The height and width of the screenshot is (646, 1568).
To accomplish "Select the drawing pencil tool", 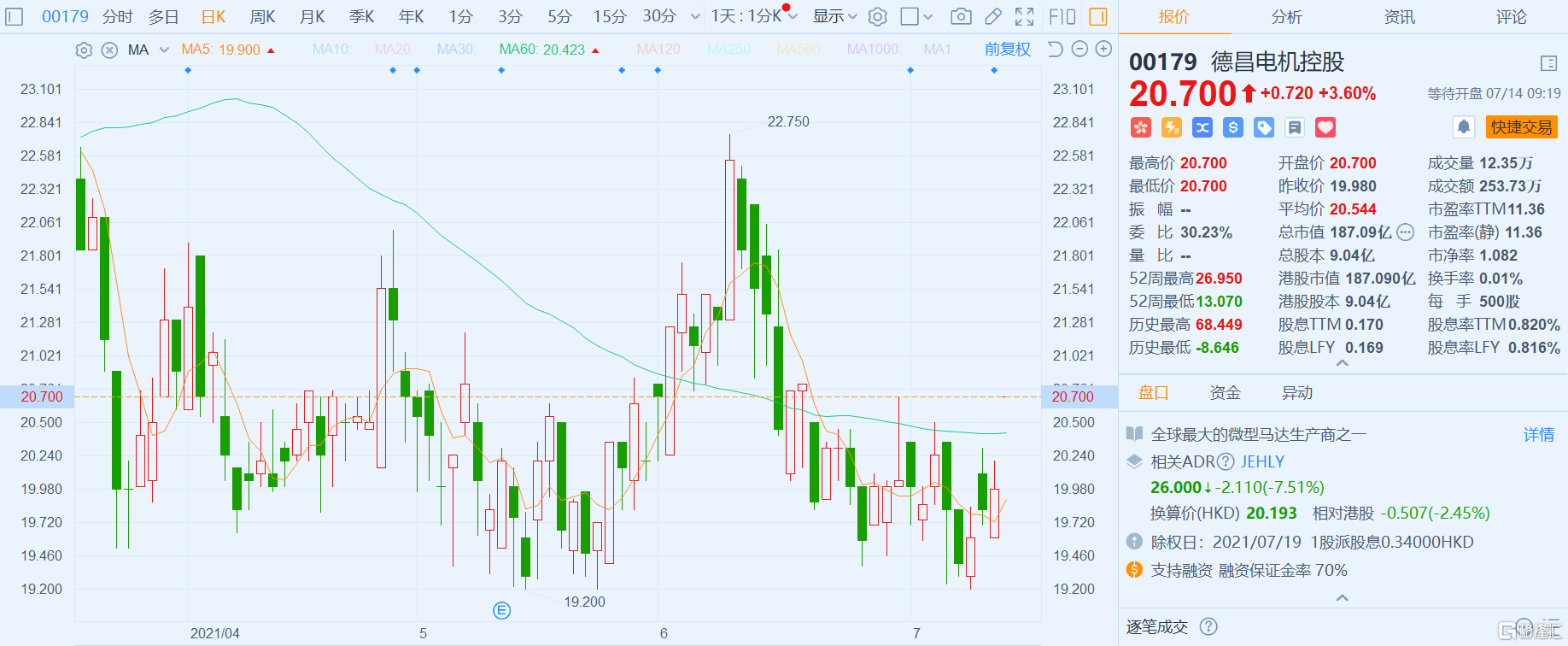I will tap(992, 16).
